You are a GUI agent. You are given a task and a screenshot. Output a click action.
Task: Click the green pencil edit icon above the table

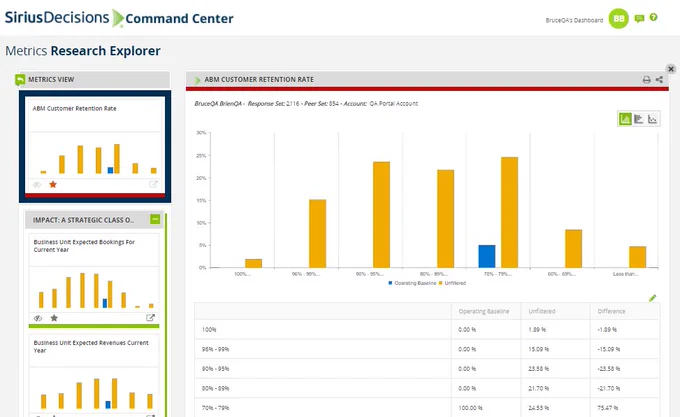(x=652, y=298)
